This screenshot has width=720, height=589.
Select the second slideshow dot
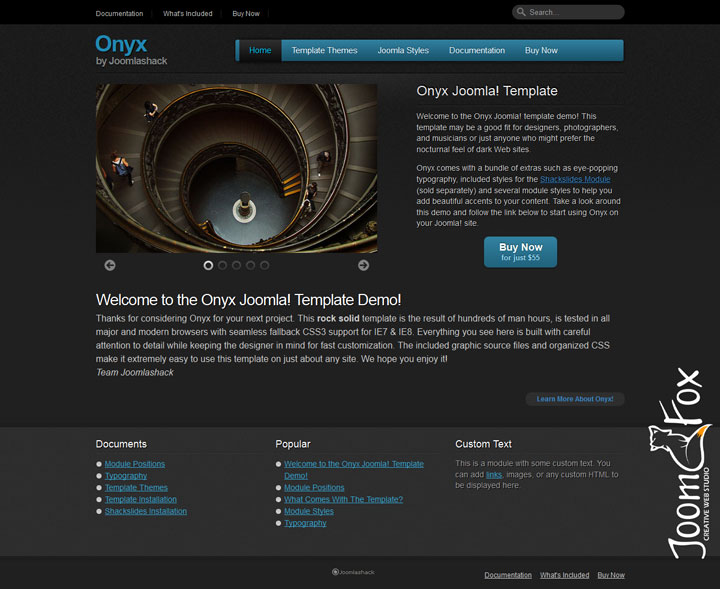222,265
